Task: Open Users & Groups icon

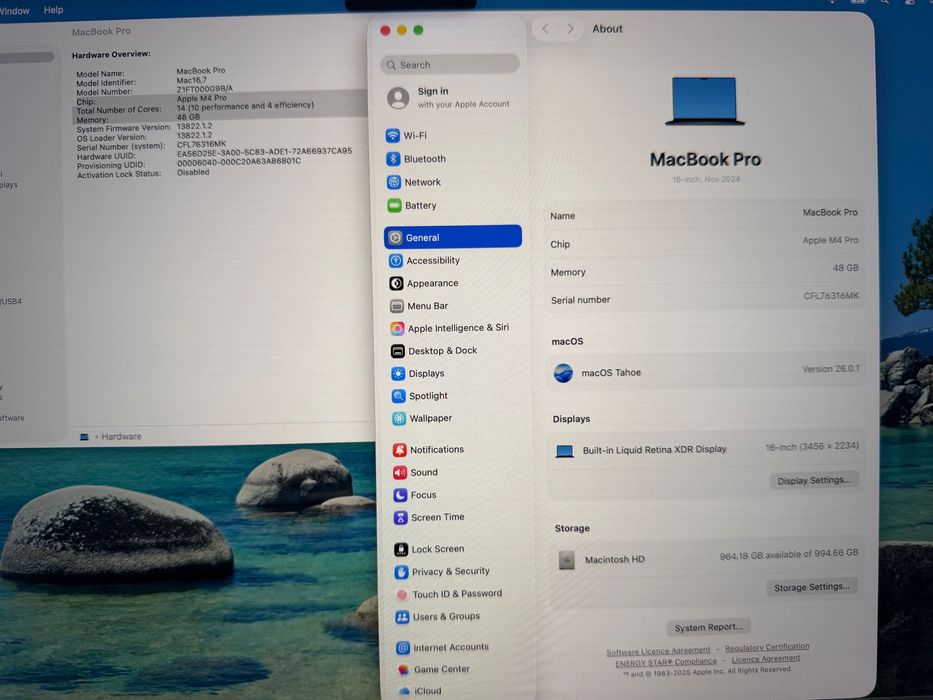Action: click(x=403, y=617)
